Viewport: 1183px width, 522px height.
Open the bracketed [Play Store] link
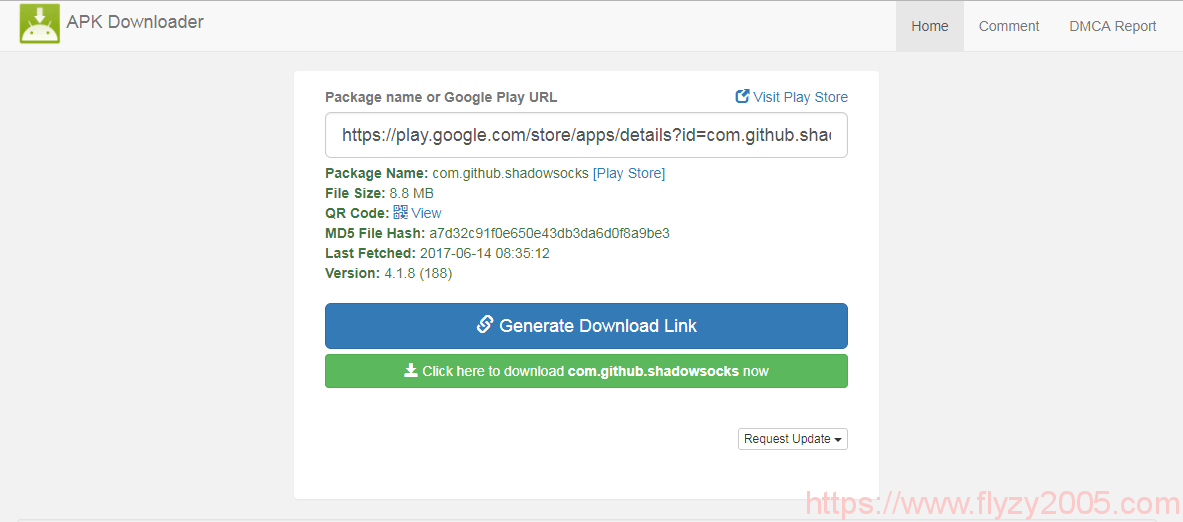pyautogui.click(x=628, y=173)
